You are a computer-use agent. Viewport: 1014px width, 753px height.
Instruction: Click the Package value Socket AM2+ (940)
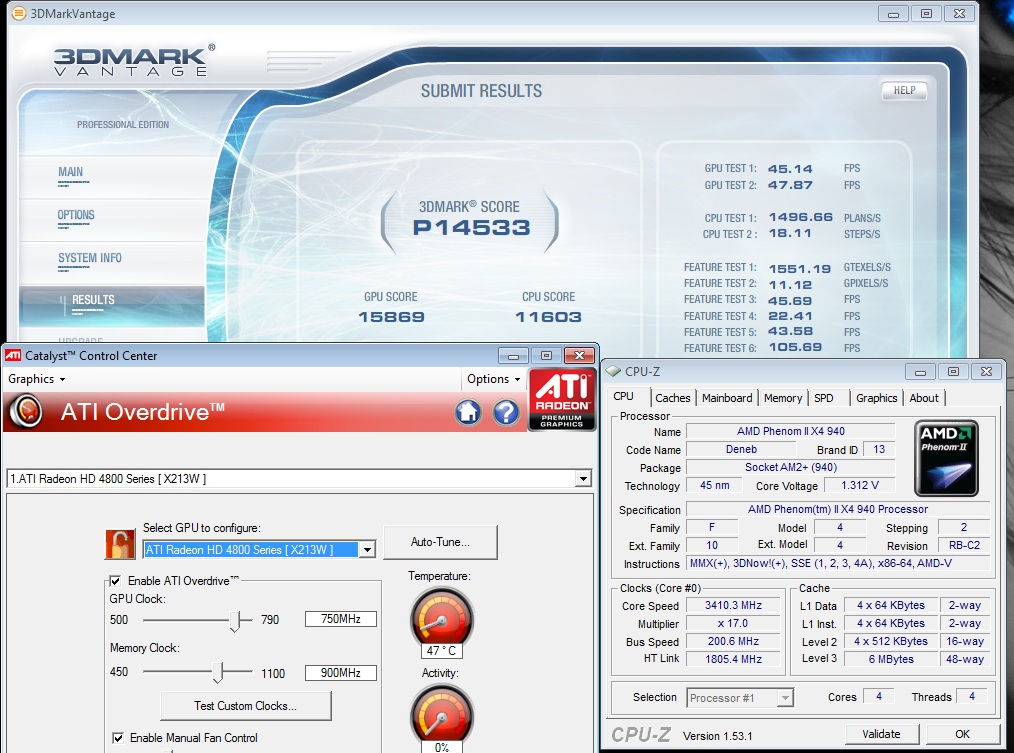790,467
